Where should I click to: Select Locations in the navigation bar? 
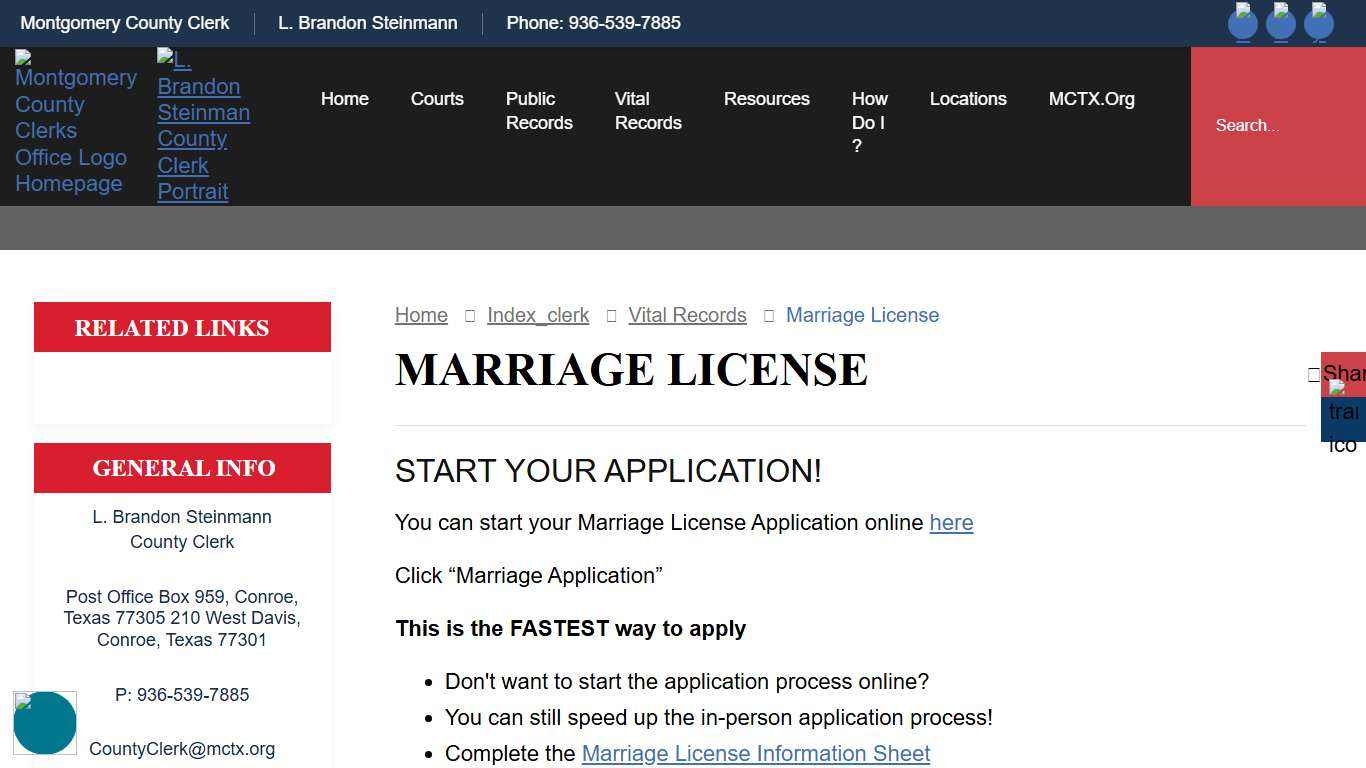[x=968, y=99]
